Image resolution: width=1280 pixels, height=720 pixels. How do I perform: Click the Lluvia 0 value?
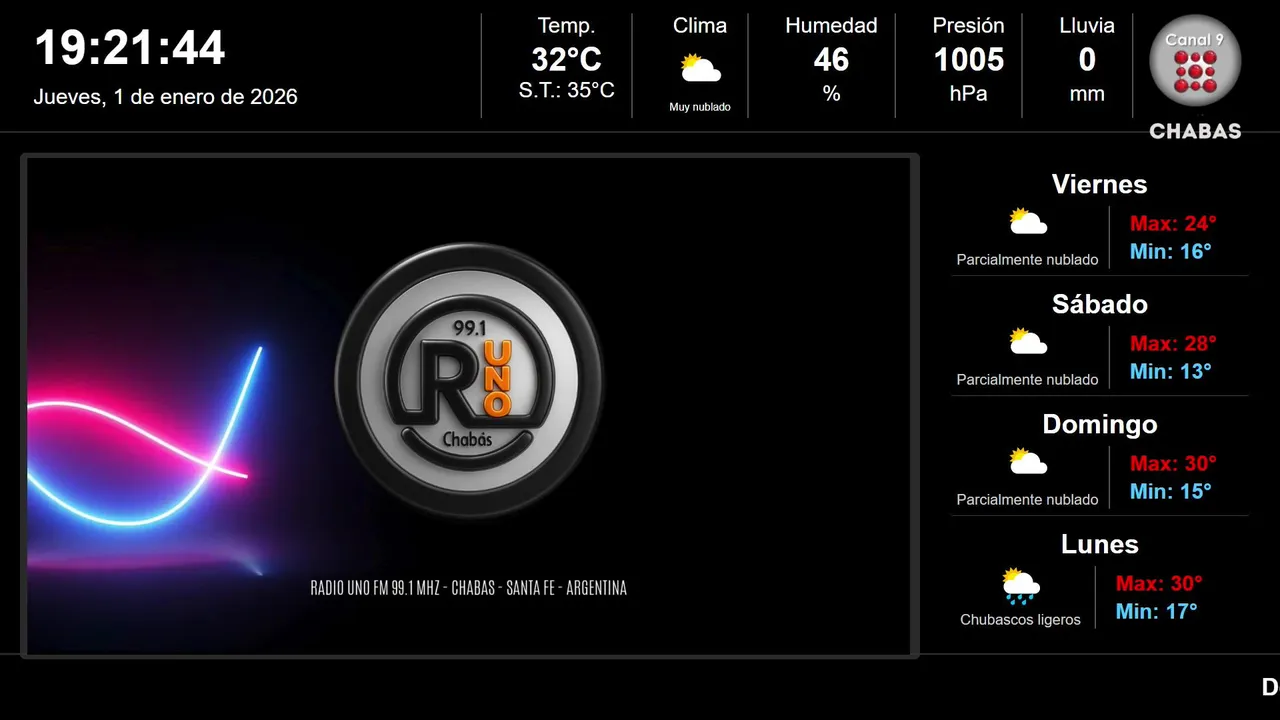pos(1087,60)
